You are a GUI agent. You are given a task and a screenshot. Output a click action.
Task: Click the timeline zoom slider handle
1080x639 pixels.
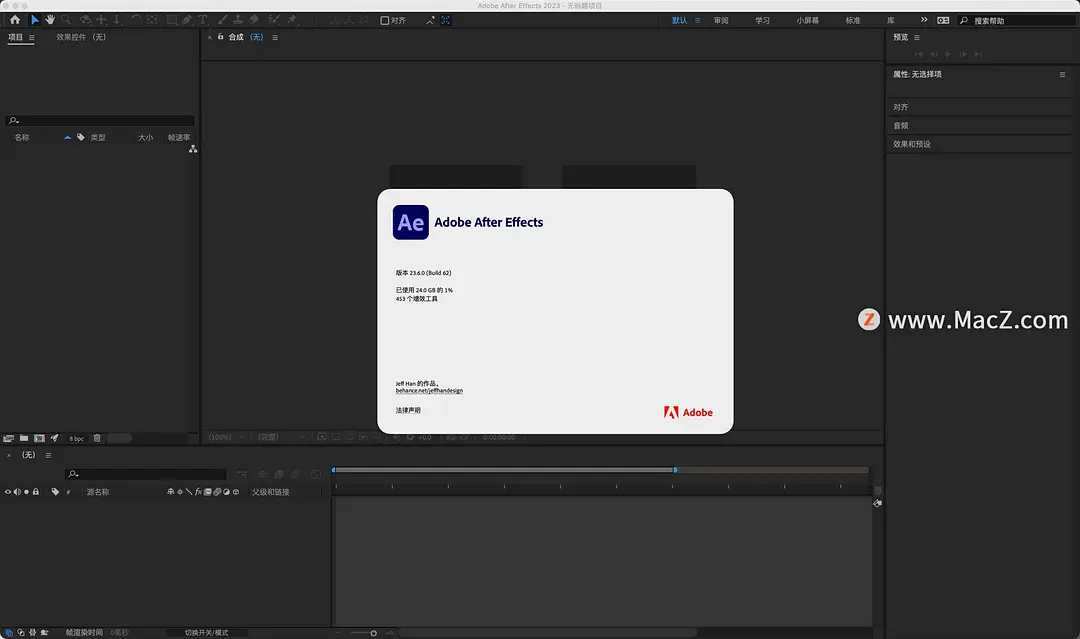[x=373, y=633]
